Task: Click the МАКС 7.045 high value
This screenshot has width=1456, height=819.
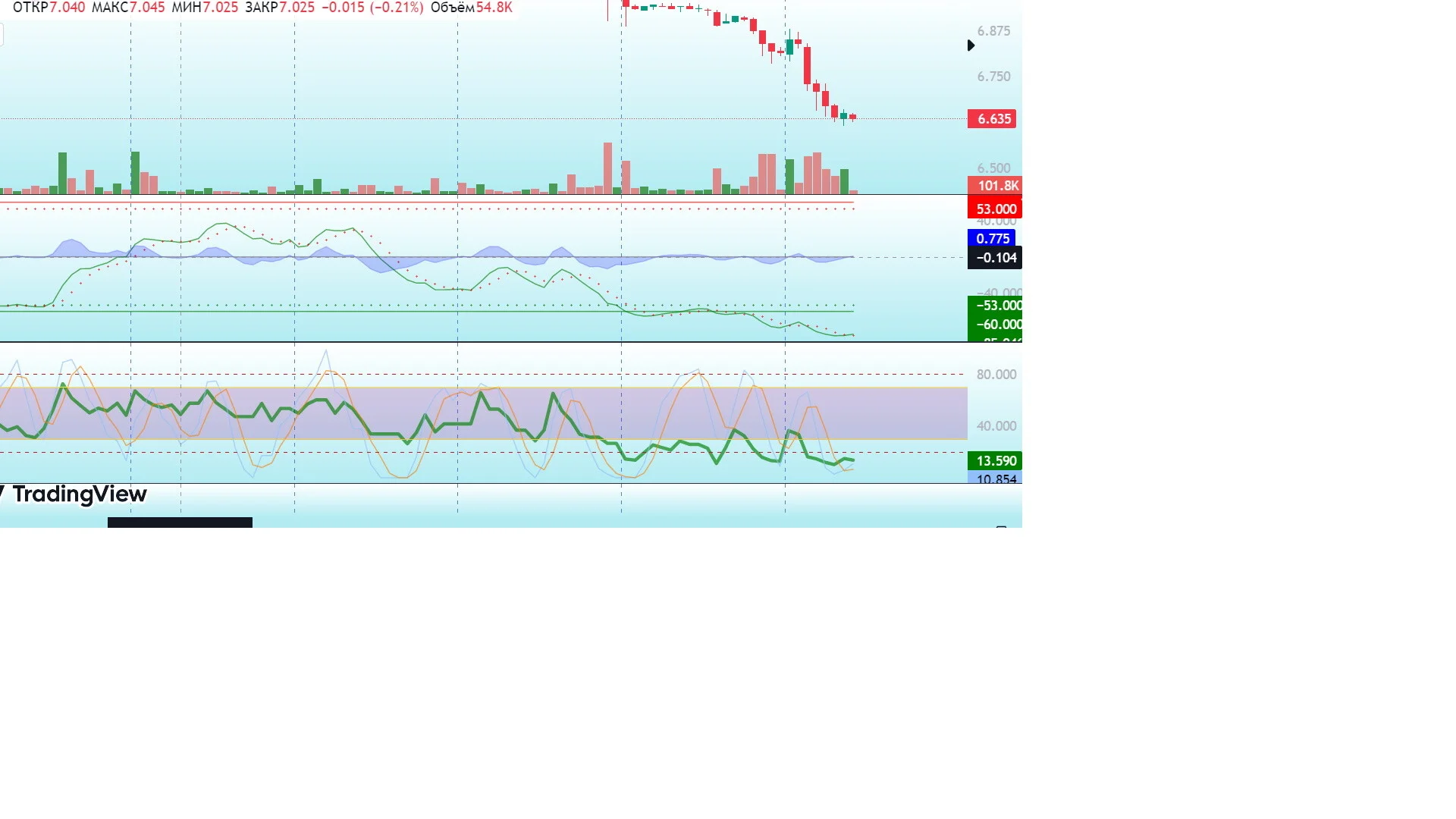Action: pyautogui.click(x=128, y=8)
